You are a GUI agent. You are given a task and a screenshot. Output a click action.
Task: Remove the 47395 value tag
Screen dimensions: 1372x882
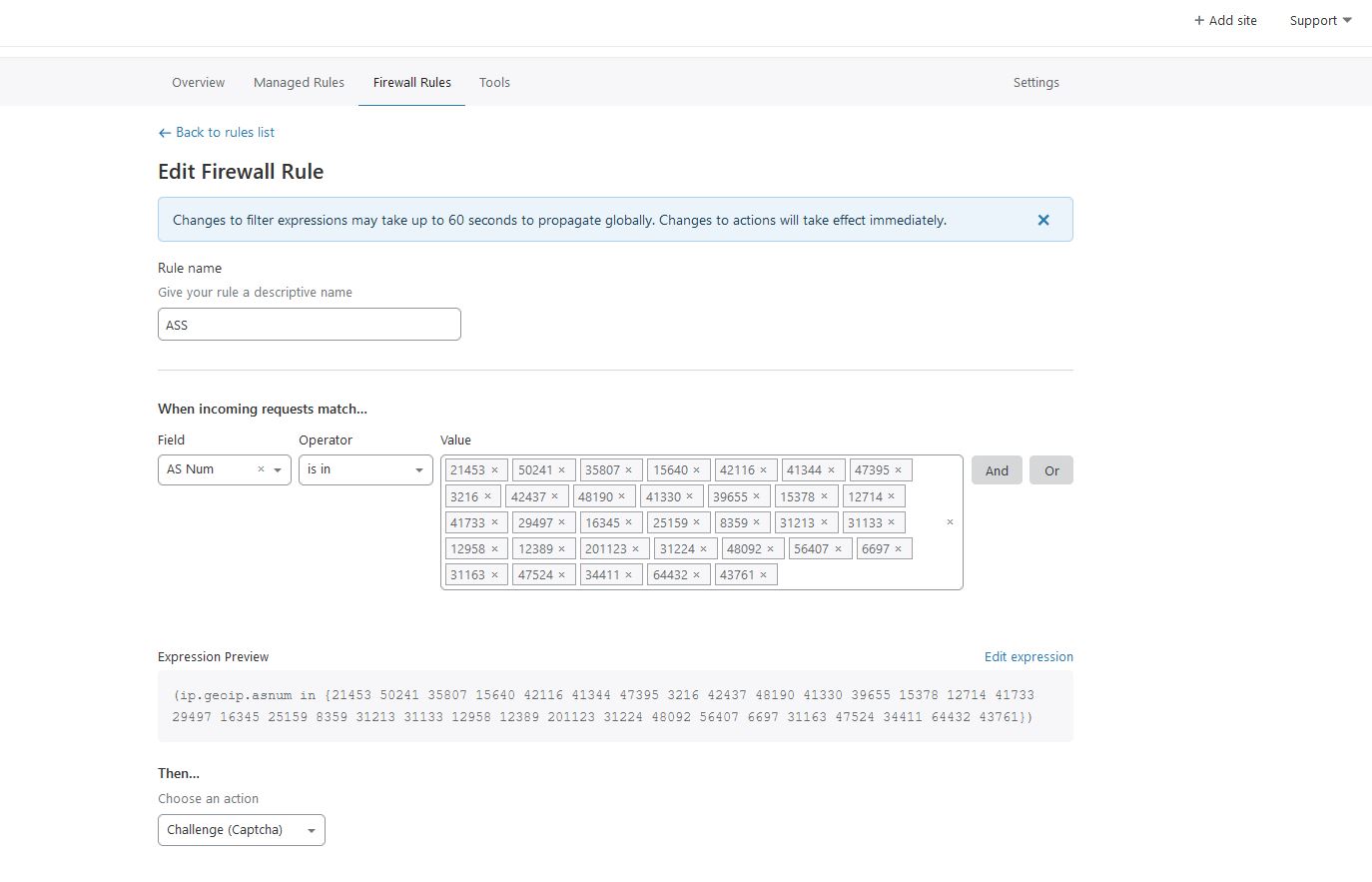(x=899, y=470)
